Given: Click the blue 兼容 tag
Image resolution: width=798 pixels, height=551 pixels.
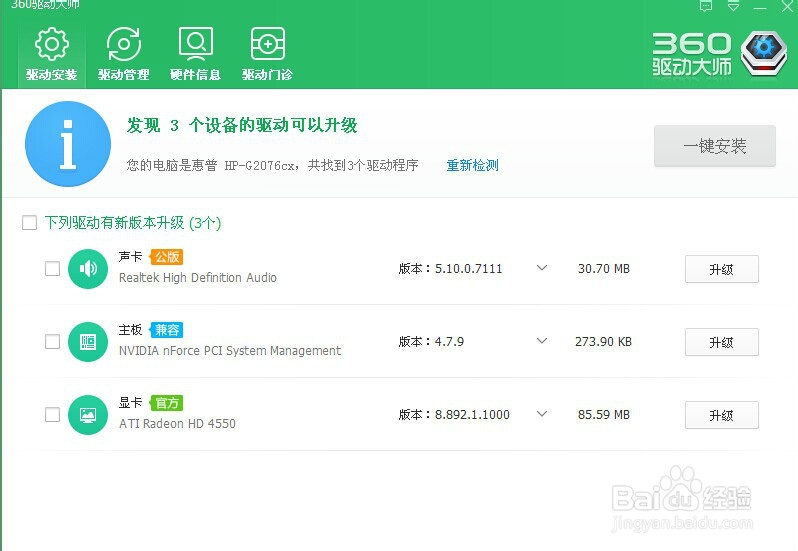Looking at the screenshot, I should click(166, 330).
